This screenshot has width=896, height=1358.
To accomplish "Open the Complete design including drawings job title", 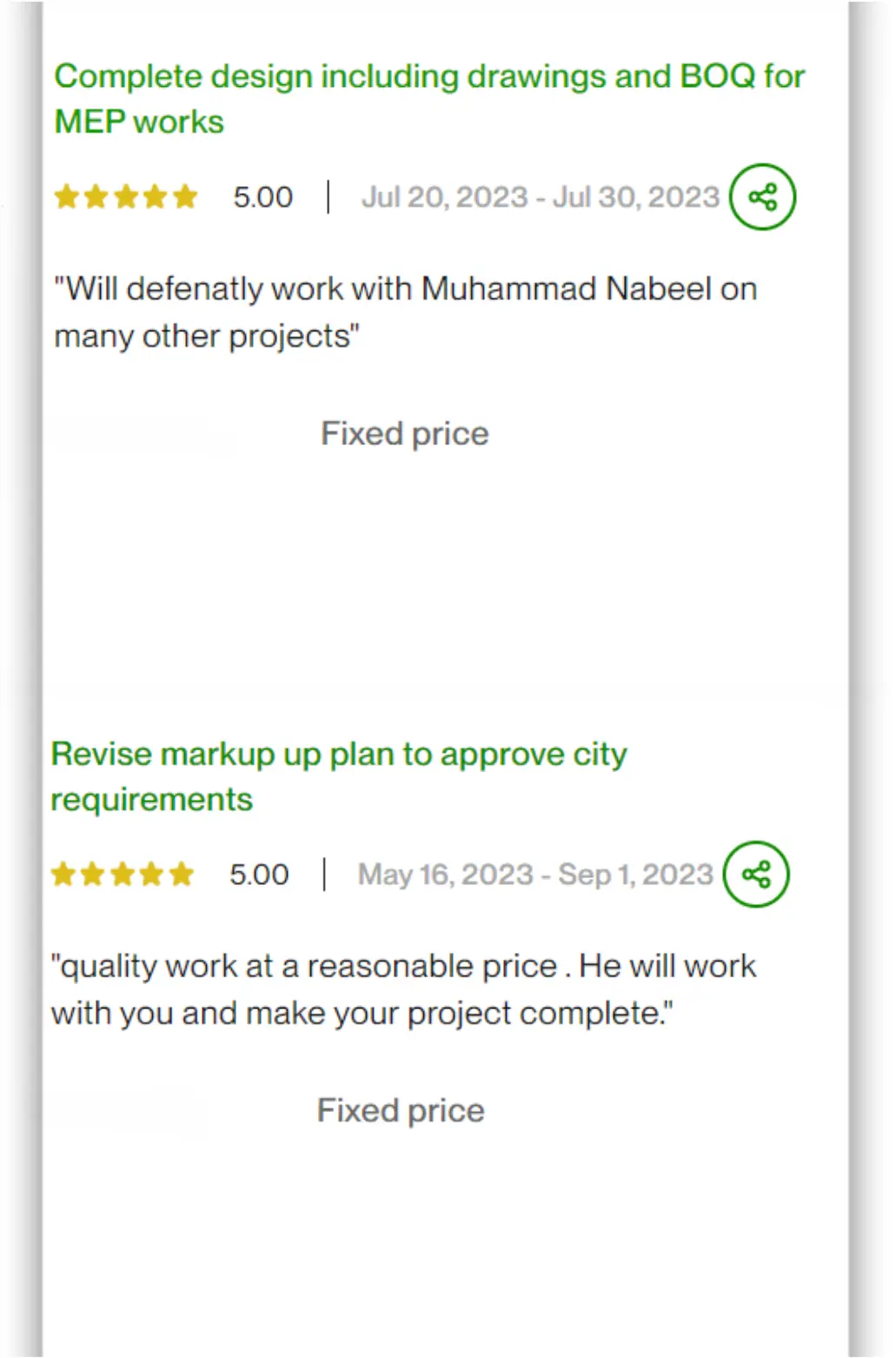I will [429, 99].
